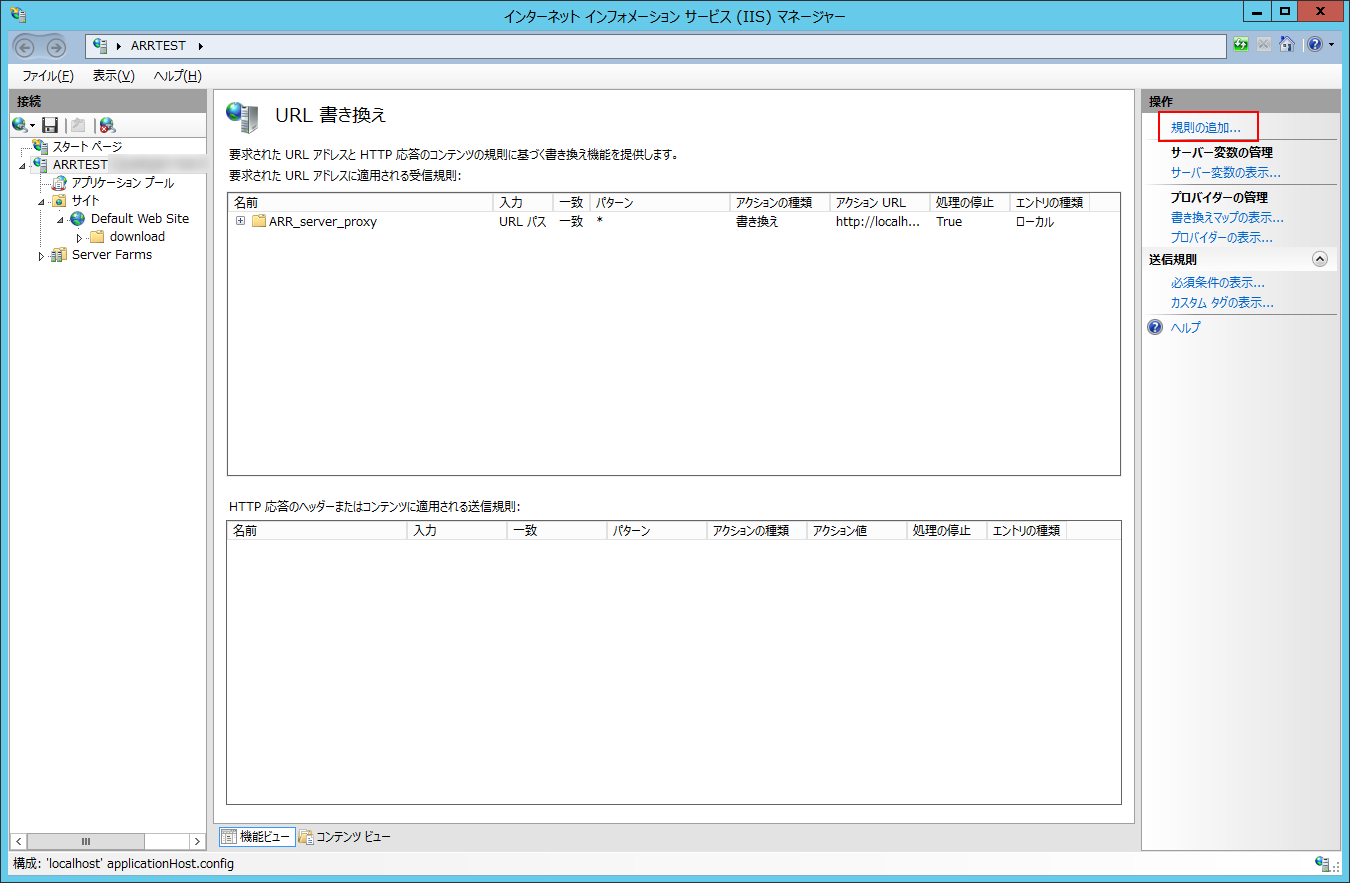The image size is (1350, 883).
Task: Click サーバー変数の表示... link
Action: (1225, 173)
